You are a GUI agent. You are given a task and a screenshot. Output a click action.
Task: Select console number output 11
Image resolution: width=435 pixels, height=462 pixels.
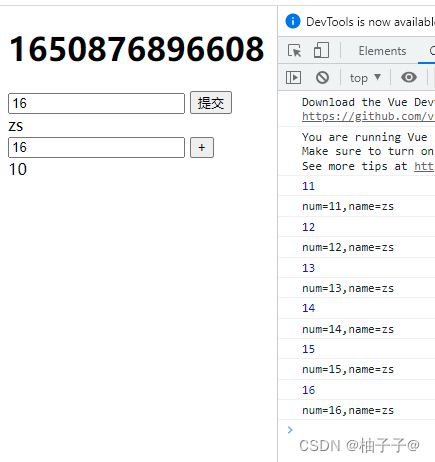308,186
